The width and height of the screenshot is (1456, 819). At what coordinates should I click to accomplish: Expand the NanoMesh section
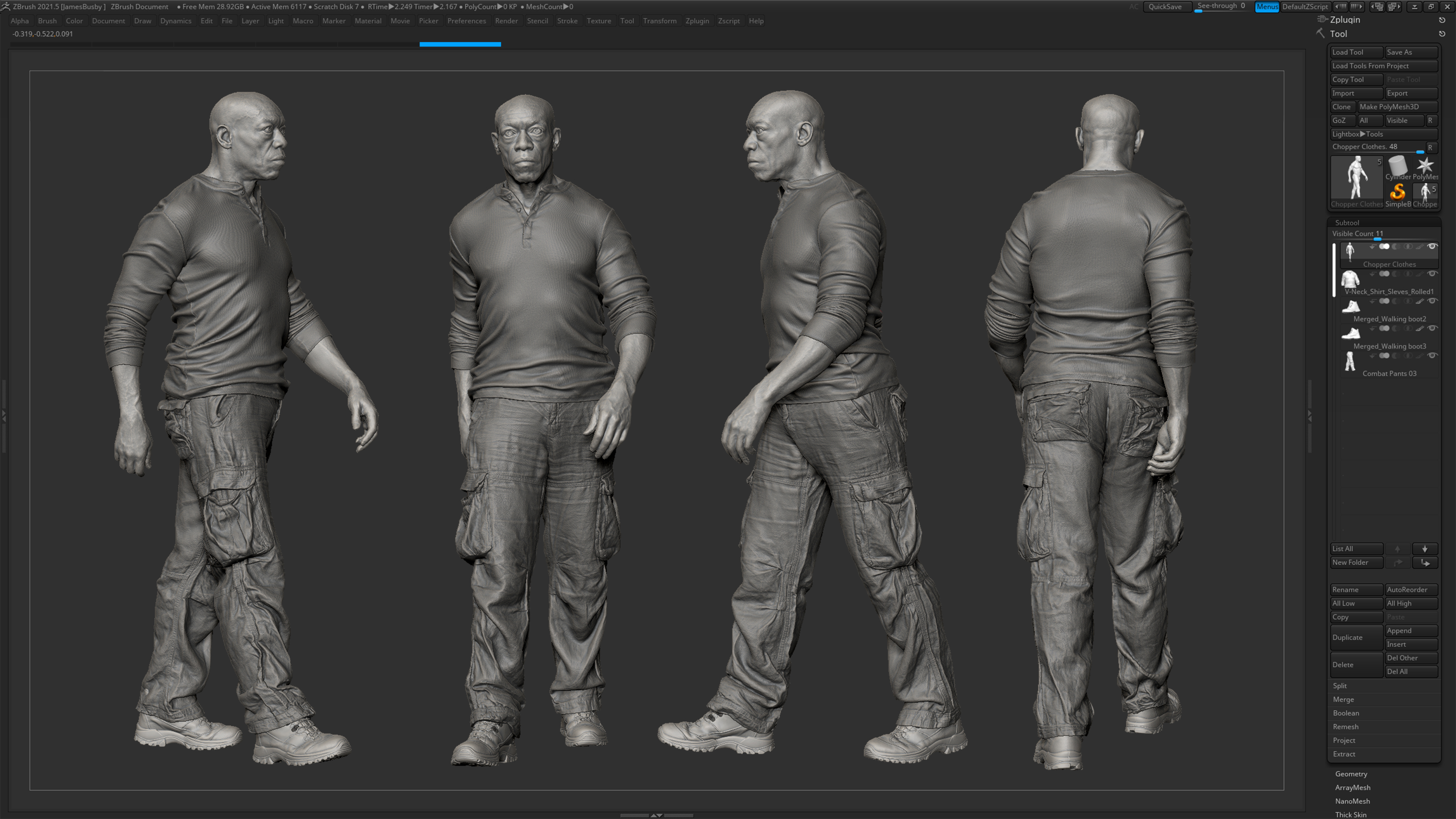tap(1352, 801)
